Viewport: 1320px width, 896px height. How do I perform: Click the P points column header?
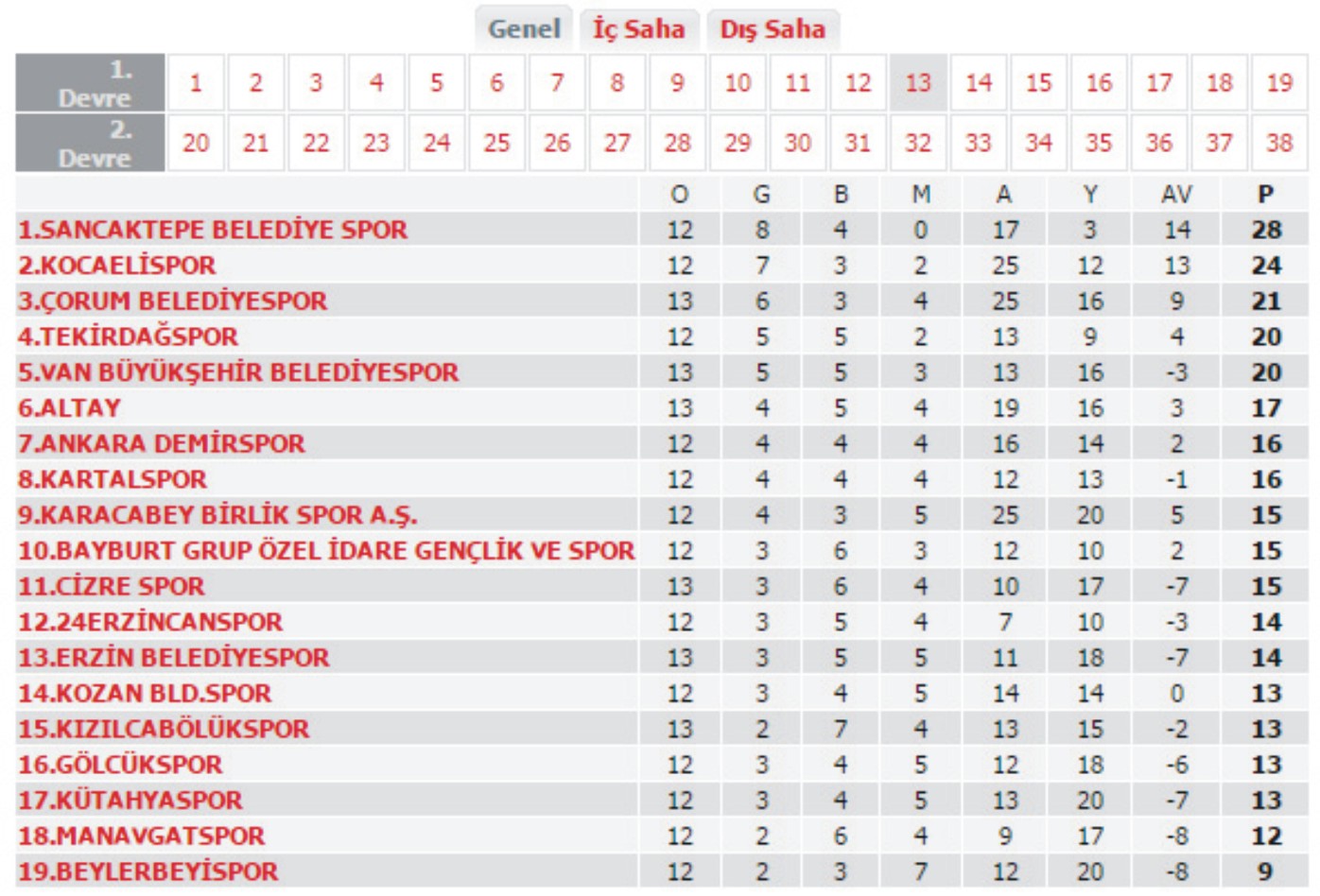pos(1265,195)
